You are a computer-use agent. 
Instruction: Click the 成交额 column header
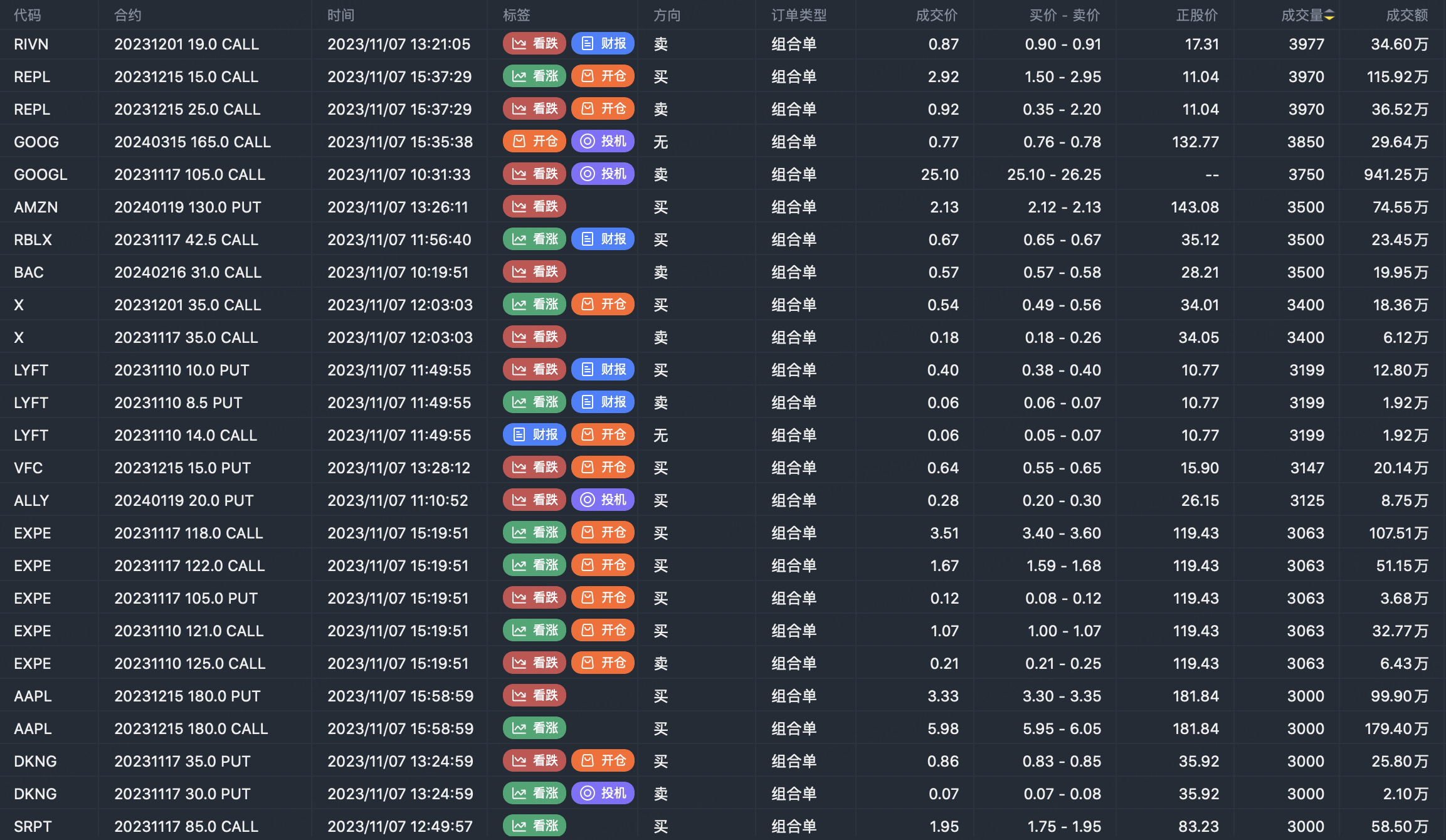point(1407,16)
